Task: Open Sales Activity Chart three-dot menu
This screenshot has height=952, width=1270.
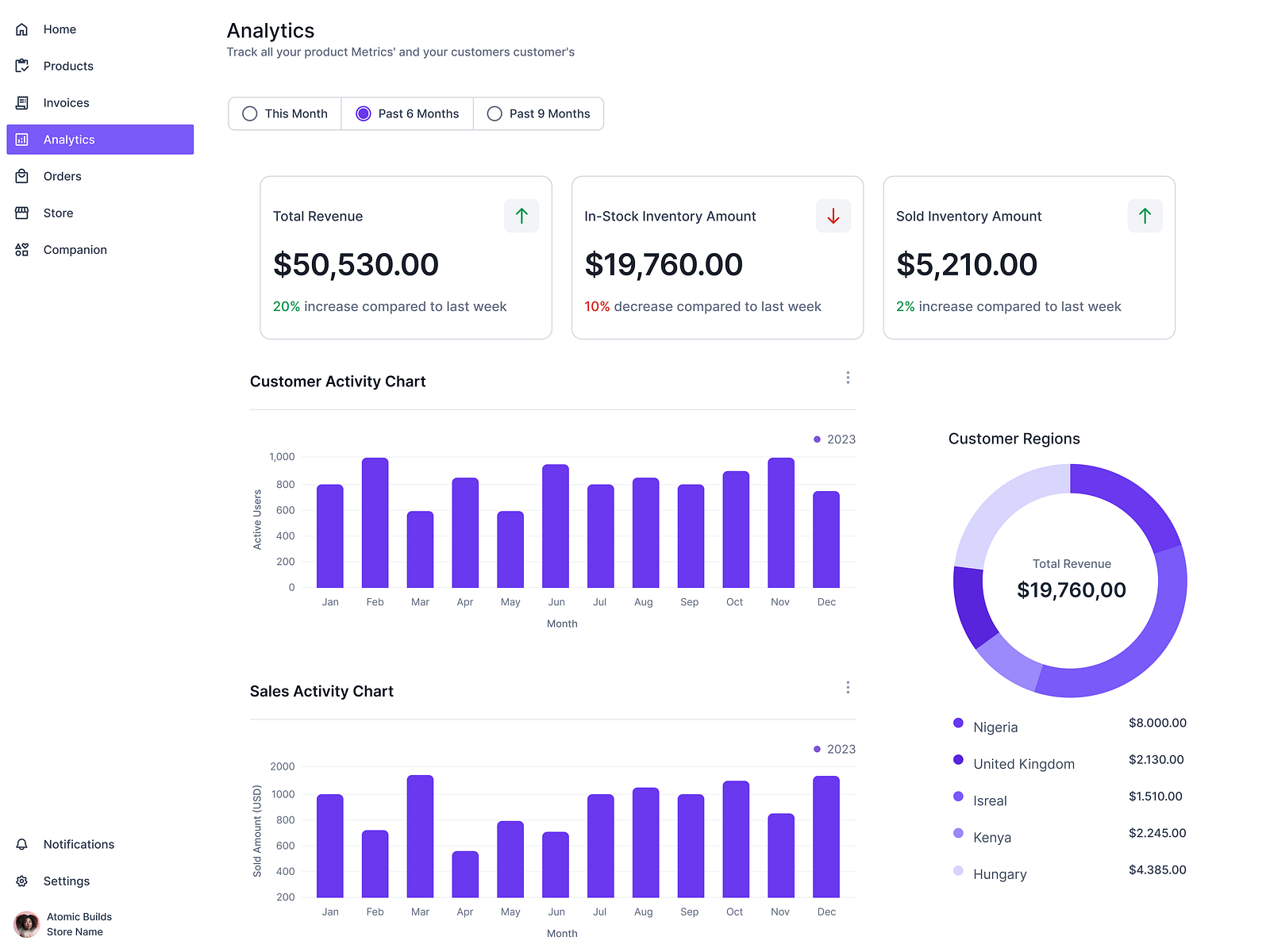Action: (848, 687)
